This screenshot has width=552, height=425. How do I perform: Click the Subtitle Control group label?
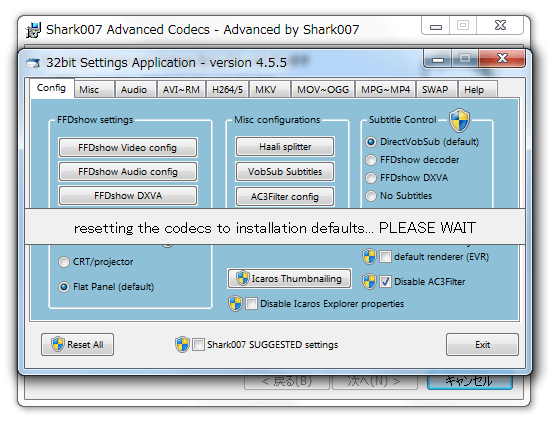[402, 120]
